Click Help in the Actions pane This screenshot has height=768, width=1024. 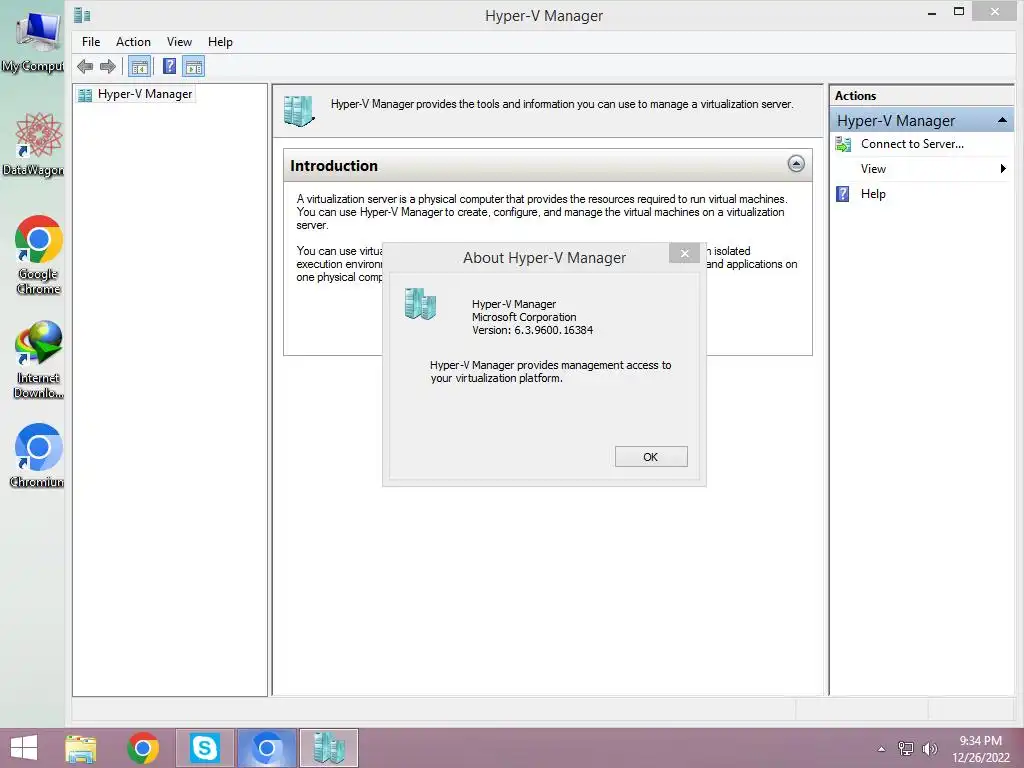click(x=873, y=194)
